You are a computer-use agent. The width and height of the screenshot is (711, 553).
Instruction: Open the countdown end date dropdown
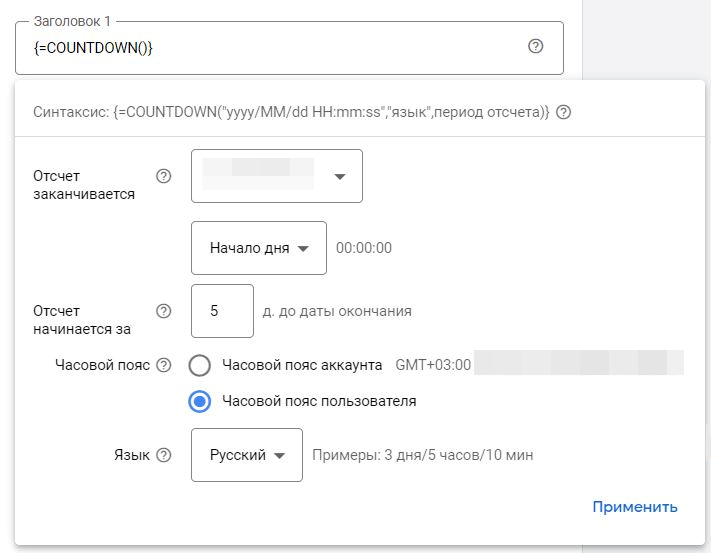point(276,176)
